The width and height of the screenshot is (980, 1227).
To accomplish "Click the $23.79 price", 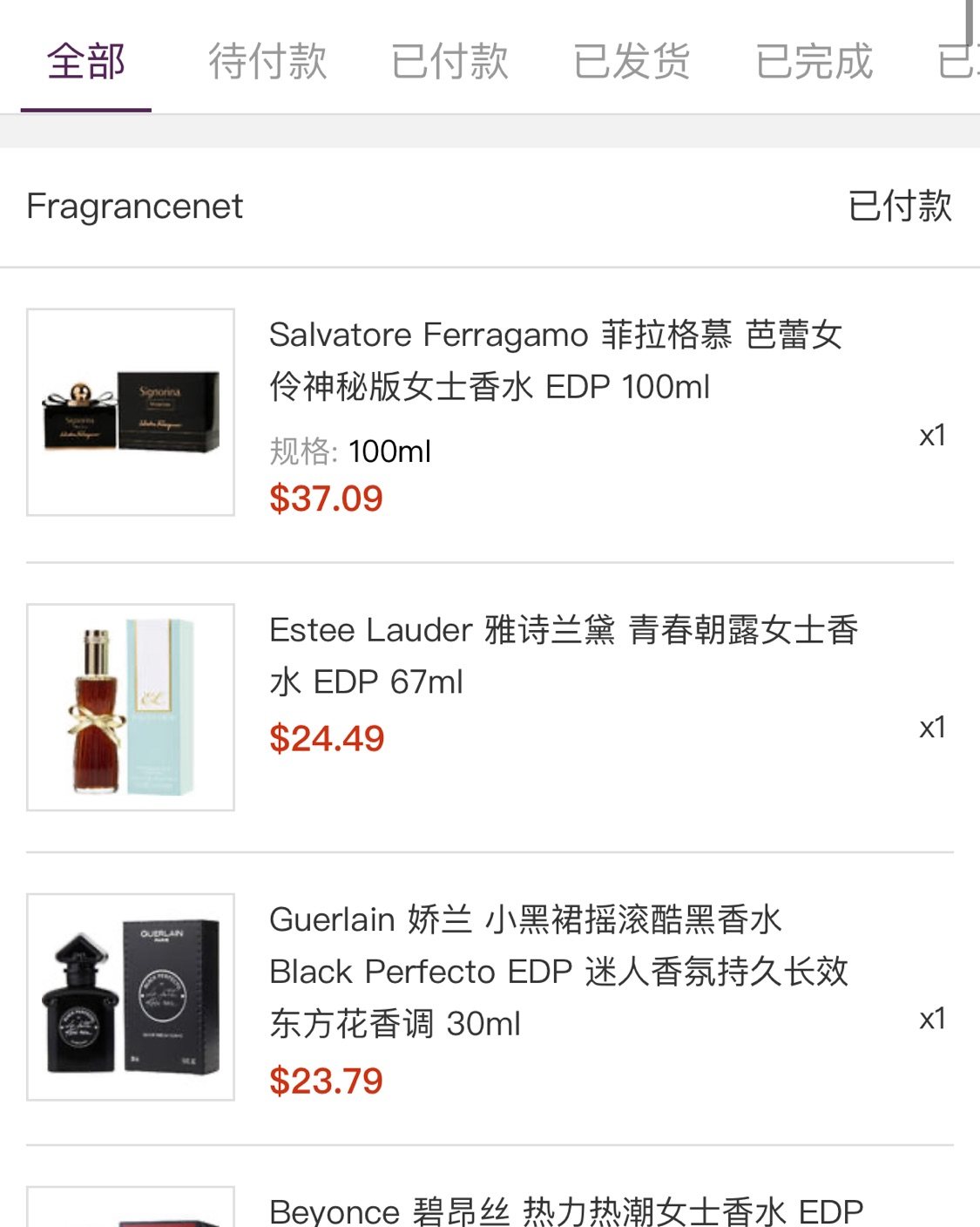I will (x=326, y=1081).
